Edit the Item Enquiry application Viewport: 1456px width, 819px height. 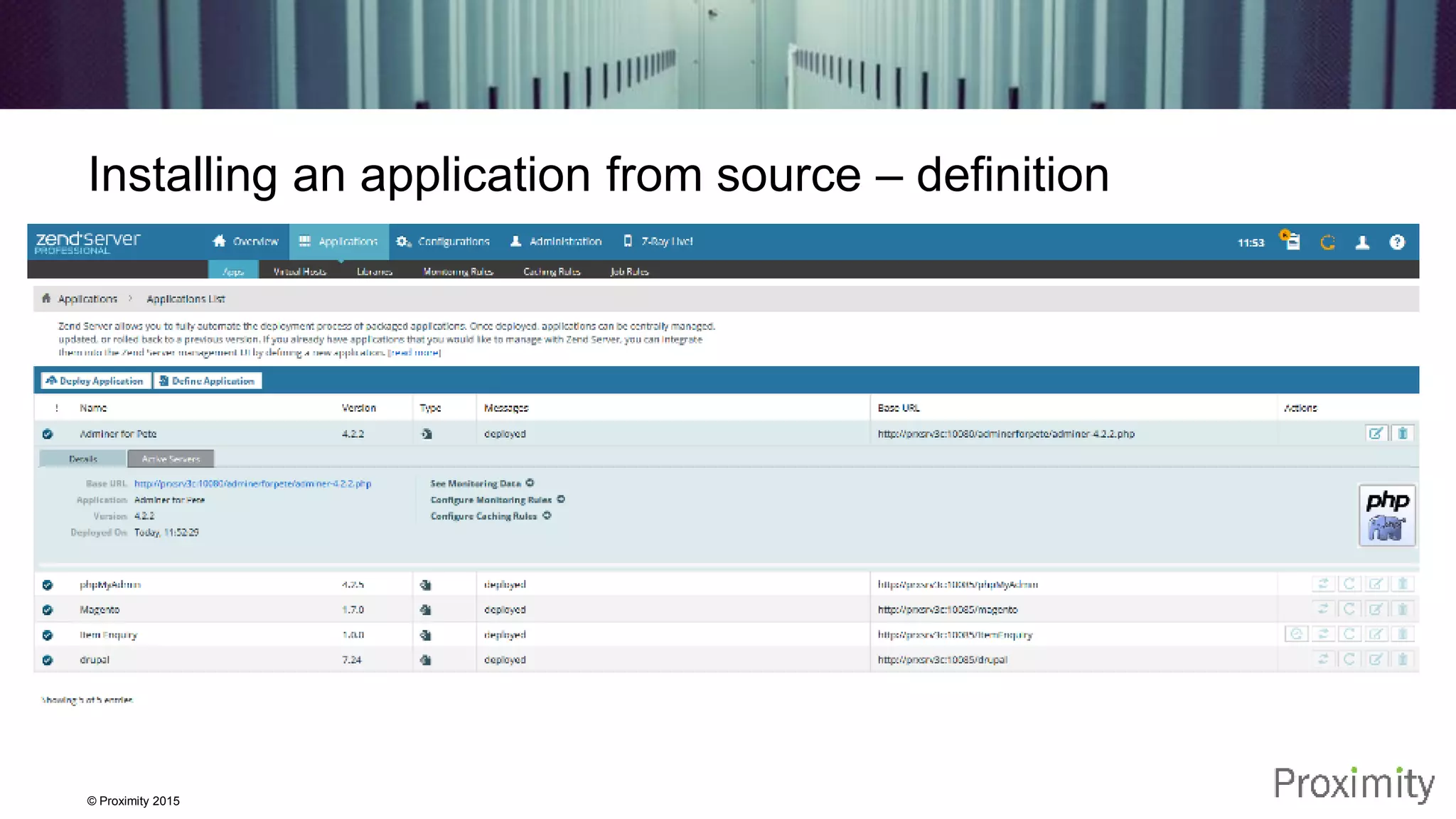(x=1376, y=633)
